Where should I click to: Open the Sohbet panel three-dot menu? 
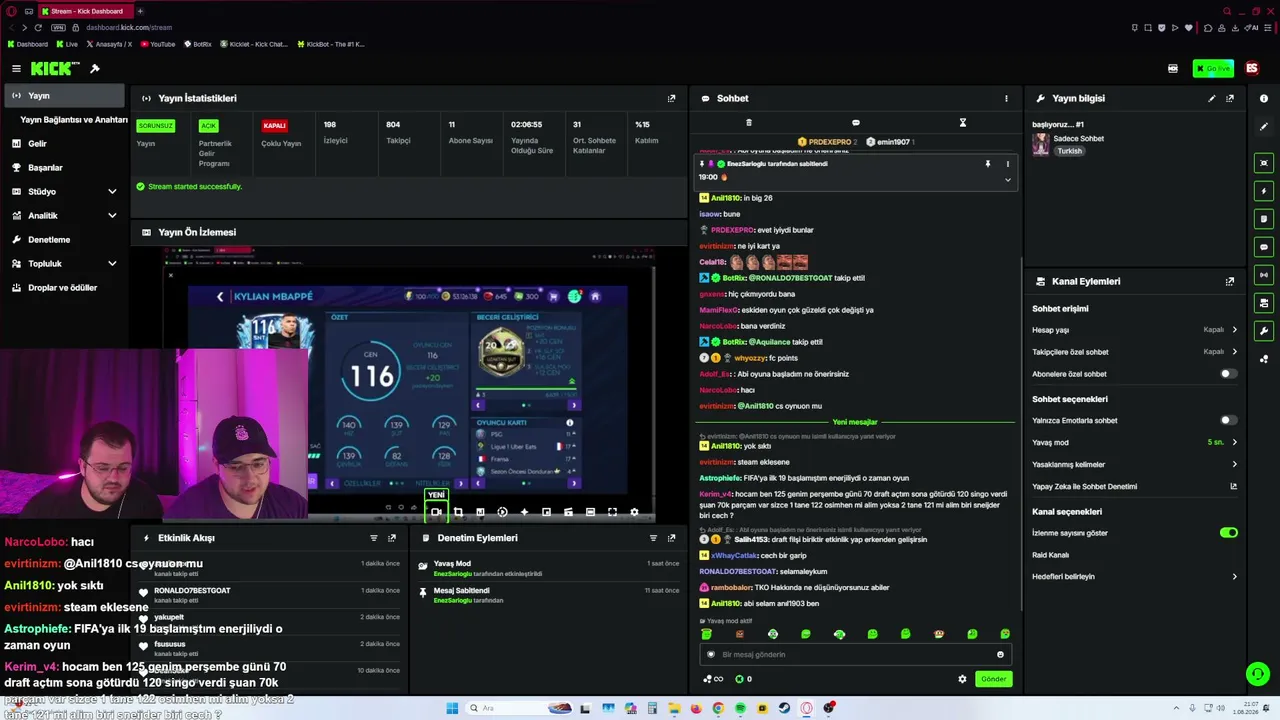1006,98
